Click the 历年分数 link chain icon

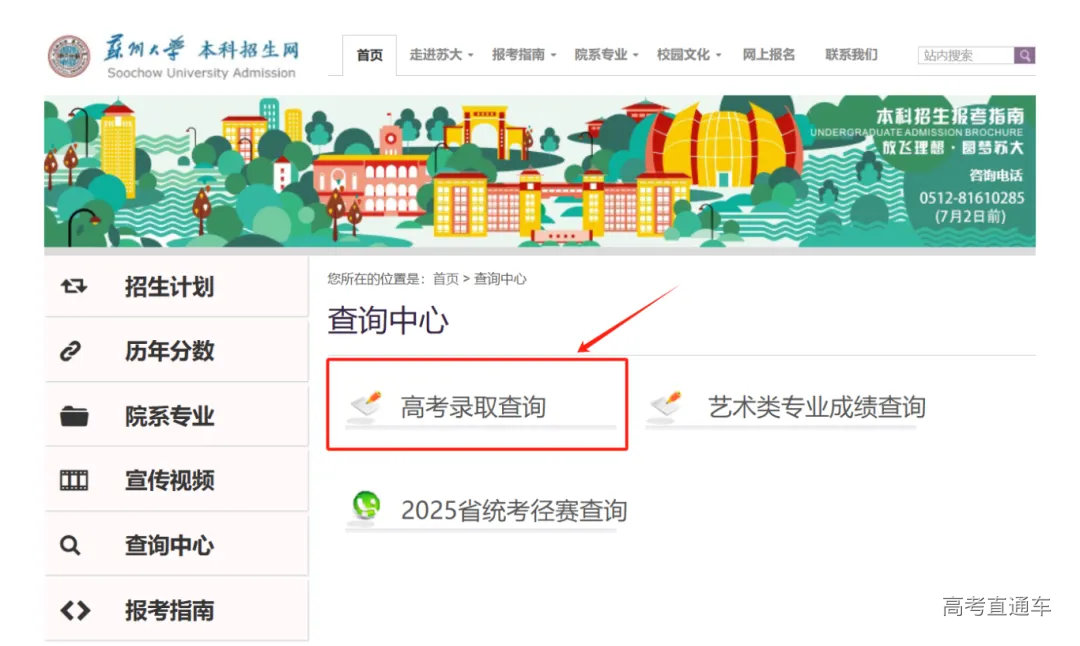click(71, 352)
